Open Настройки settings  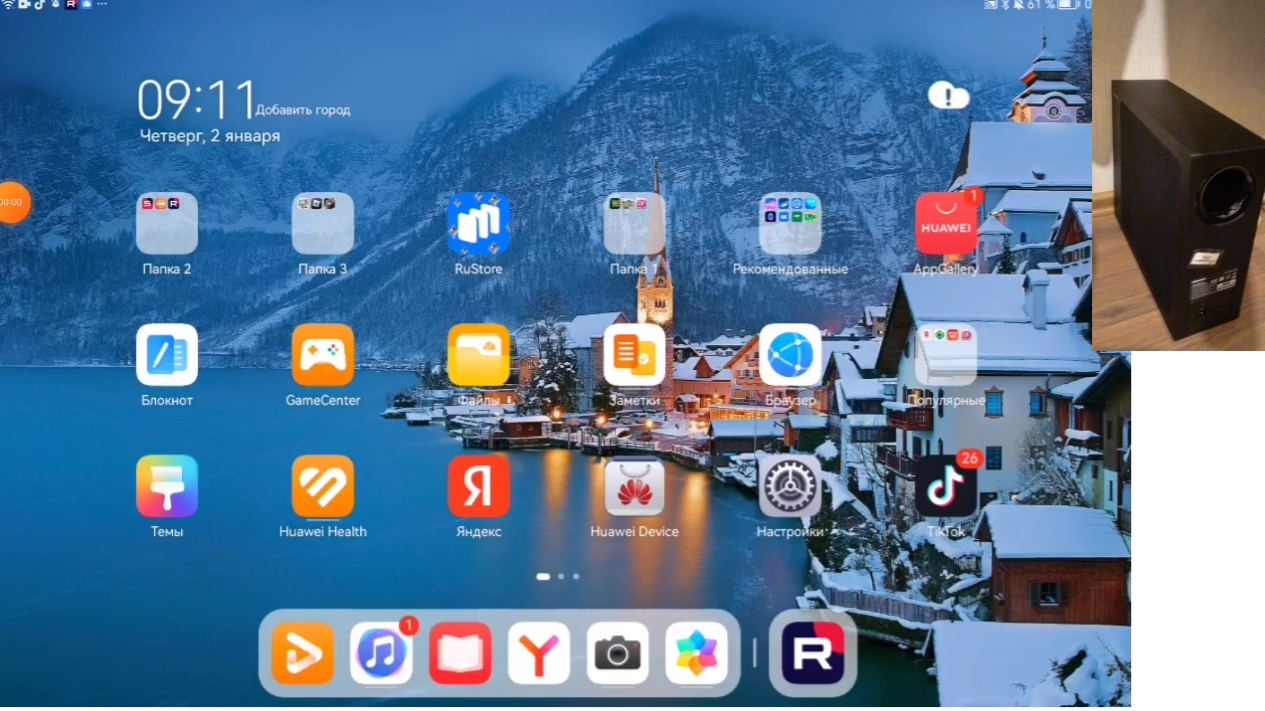pyautogui.click(x=790, y=486)
